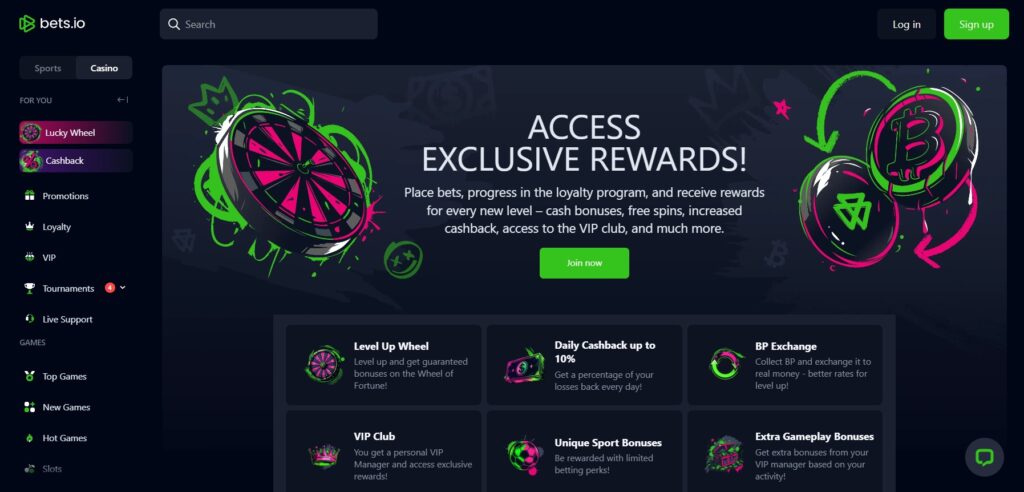Click the Log in button
Image resolution: width=1024 pixels, height=492 pixels.
(906, 24)
